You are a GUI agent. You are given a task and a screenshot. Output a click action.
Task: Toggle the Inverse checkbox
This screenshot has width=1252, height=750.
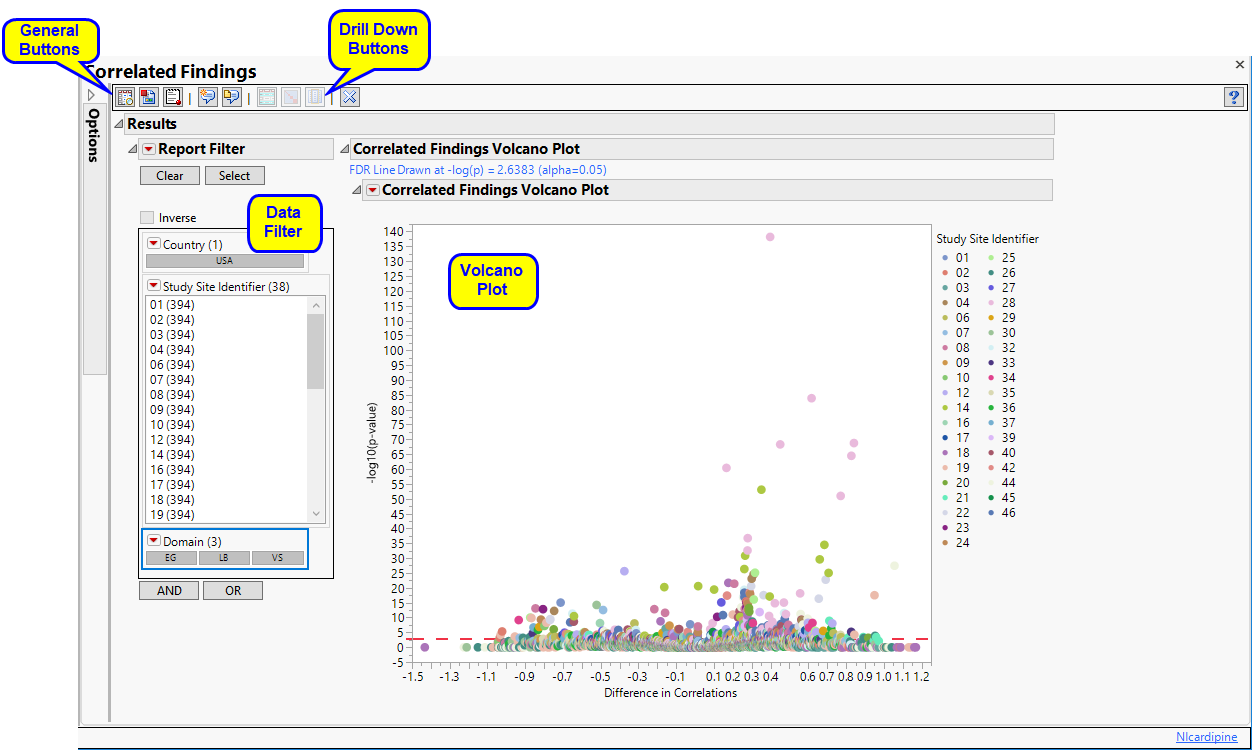148,218
